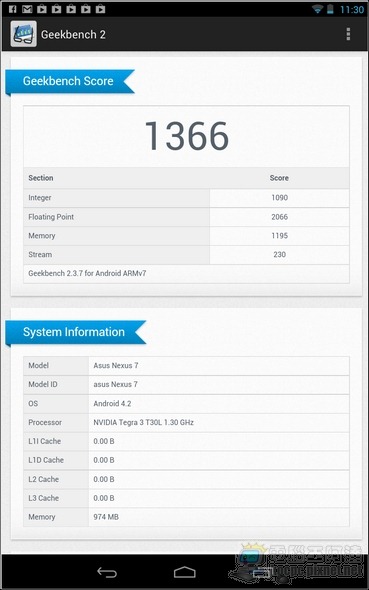Tap the system memory value 974 MB
Screen dimensions: 369x590
[106, 517]
